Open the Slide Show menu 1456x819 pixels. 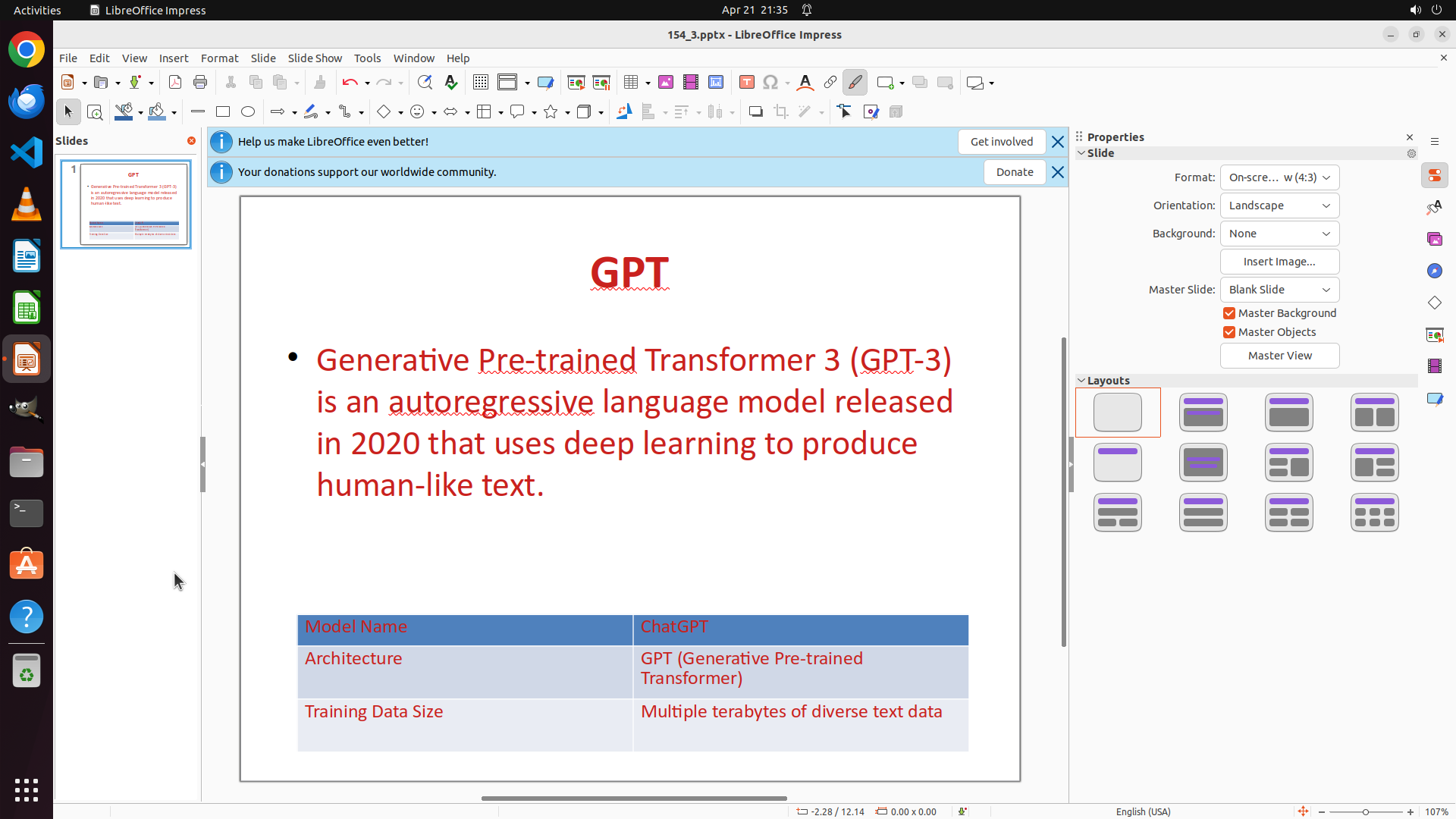(x=315, y=58)
